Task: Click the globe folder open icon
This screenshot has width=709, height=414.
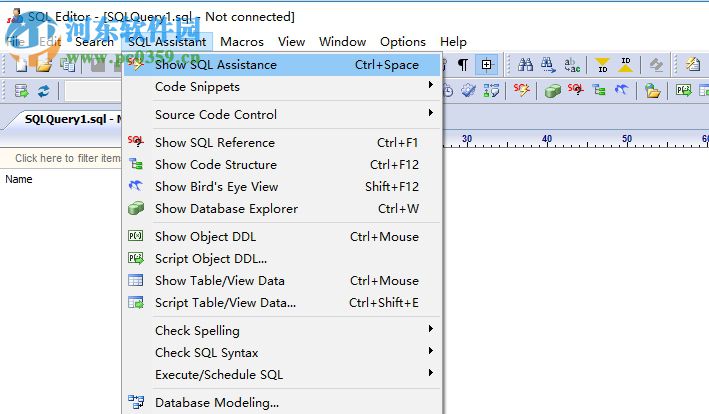Action: [x=652, y=91]
